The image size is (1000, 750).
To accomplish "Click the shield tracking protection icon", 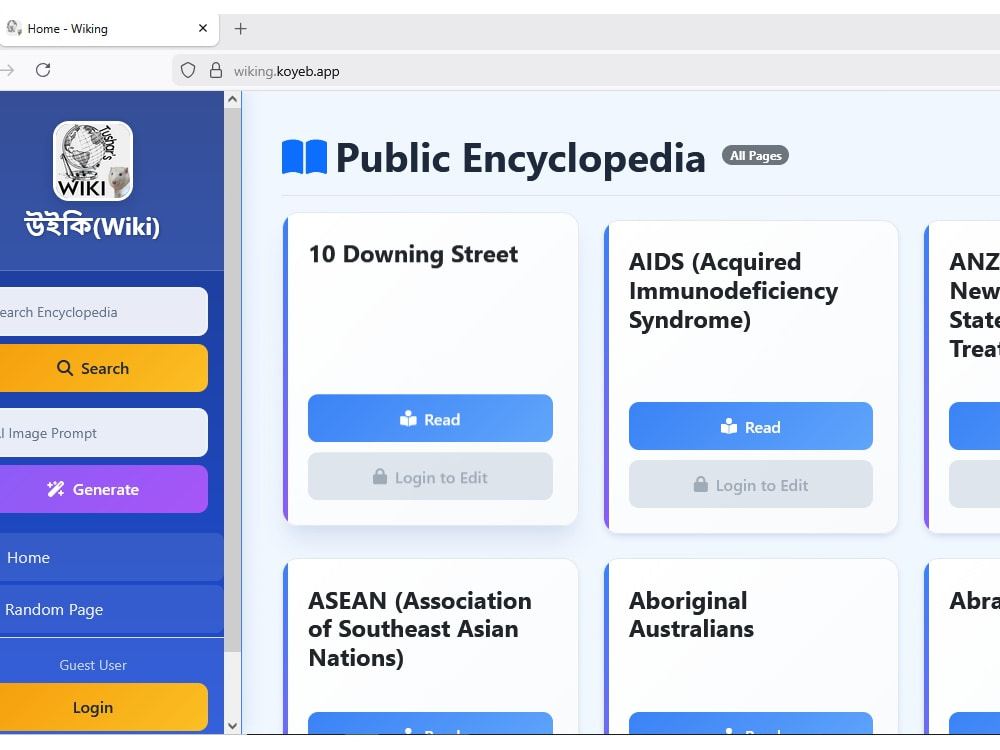I will (188, 70).
